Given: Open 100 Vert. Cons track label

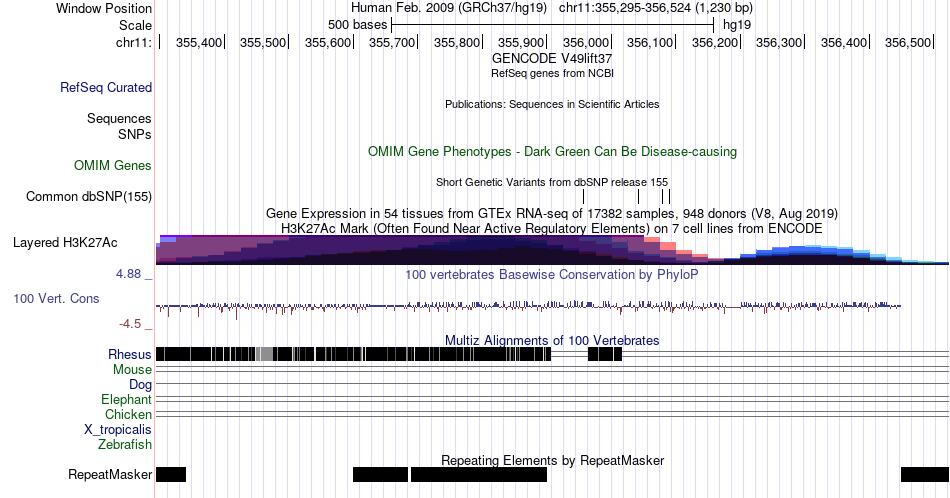Looking at the screenshot, I should click(56, 298).
